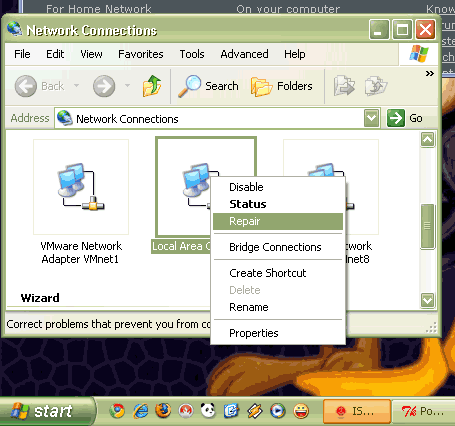Click the blue refresh-arrow quick launch icon

231,411
